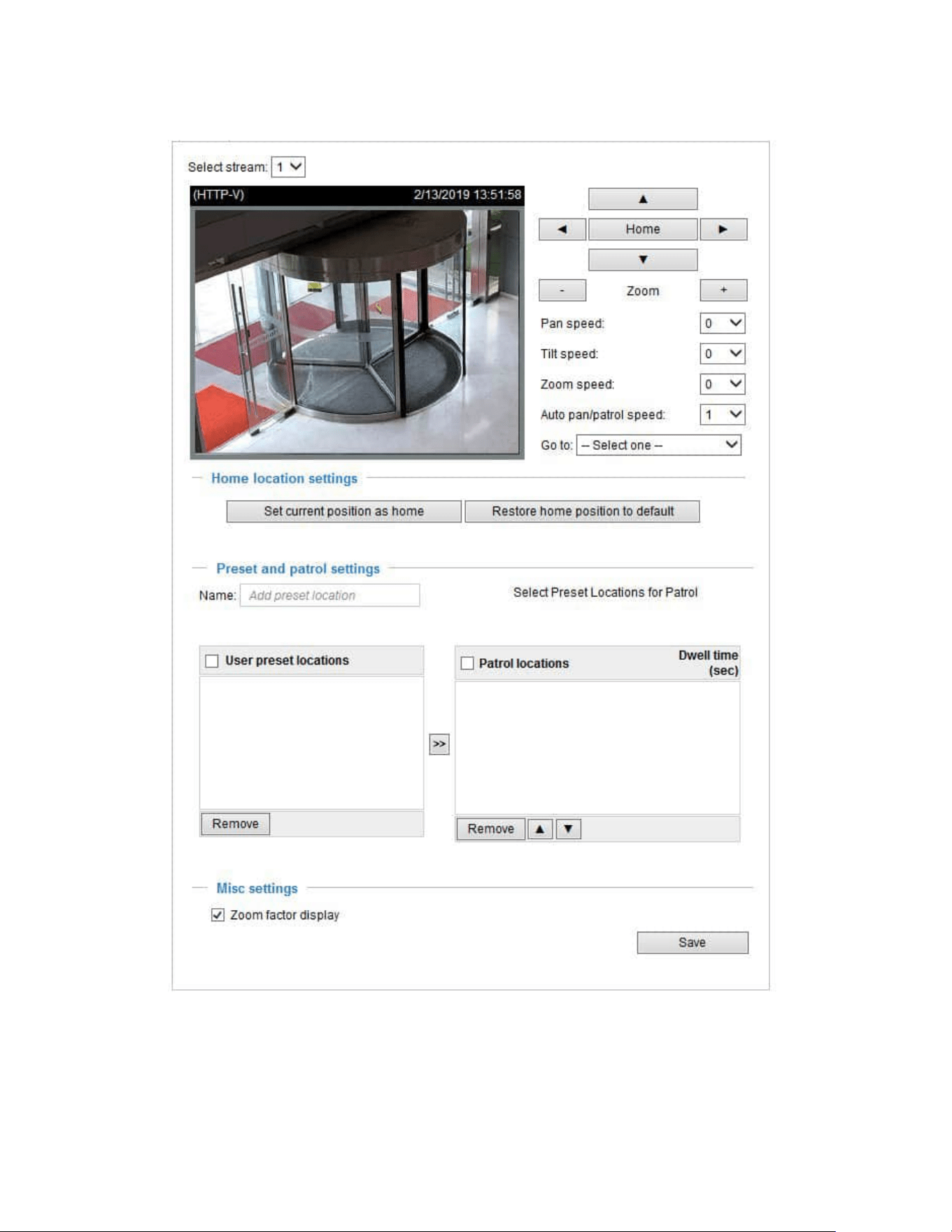The image size is (952, 1232).
Task: Click Restore home position to default
Action: pyautogui.click(x=583, y=511)
